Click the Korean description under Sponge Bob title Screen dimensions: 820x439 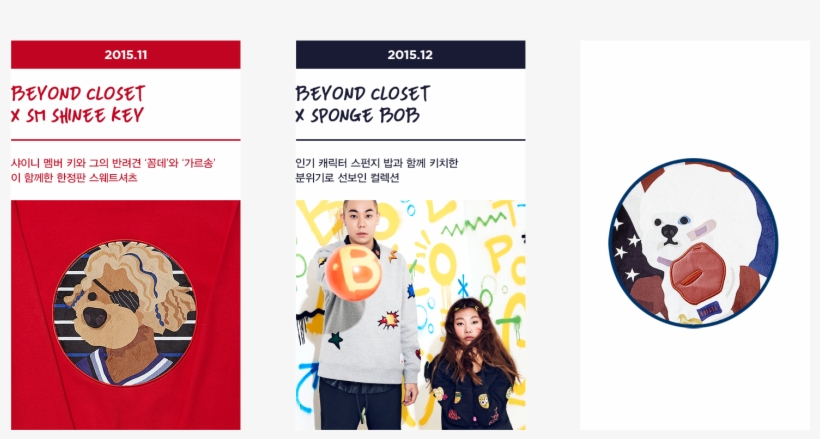pyautogui.click(x=377, y=170)
